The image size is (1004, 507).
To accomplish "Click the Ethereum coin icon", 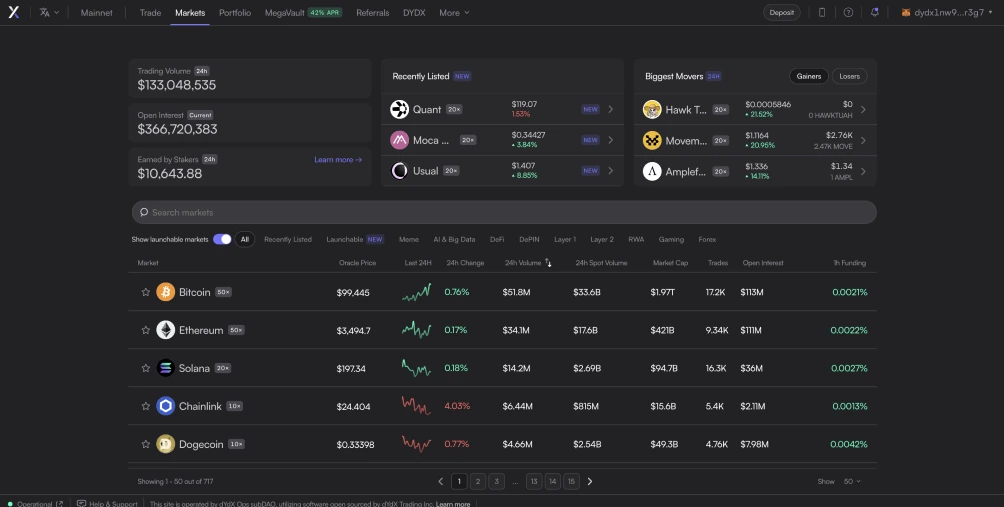I will (x=166, y=330).
